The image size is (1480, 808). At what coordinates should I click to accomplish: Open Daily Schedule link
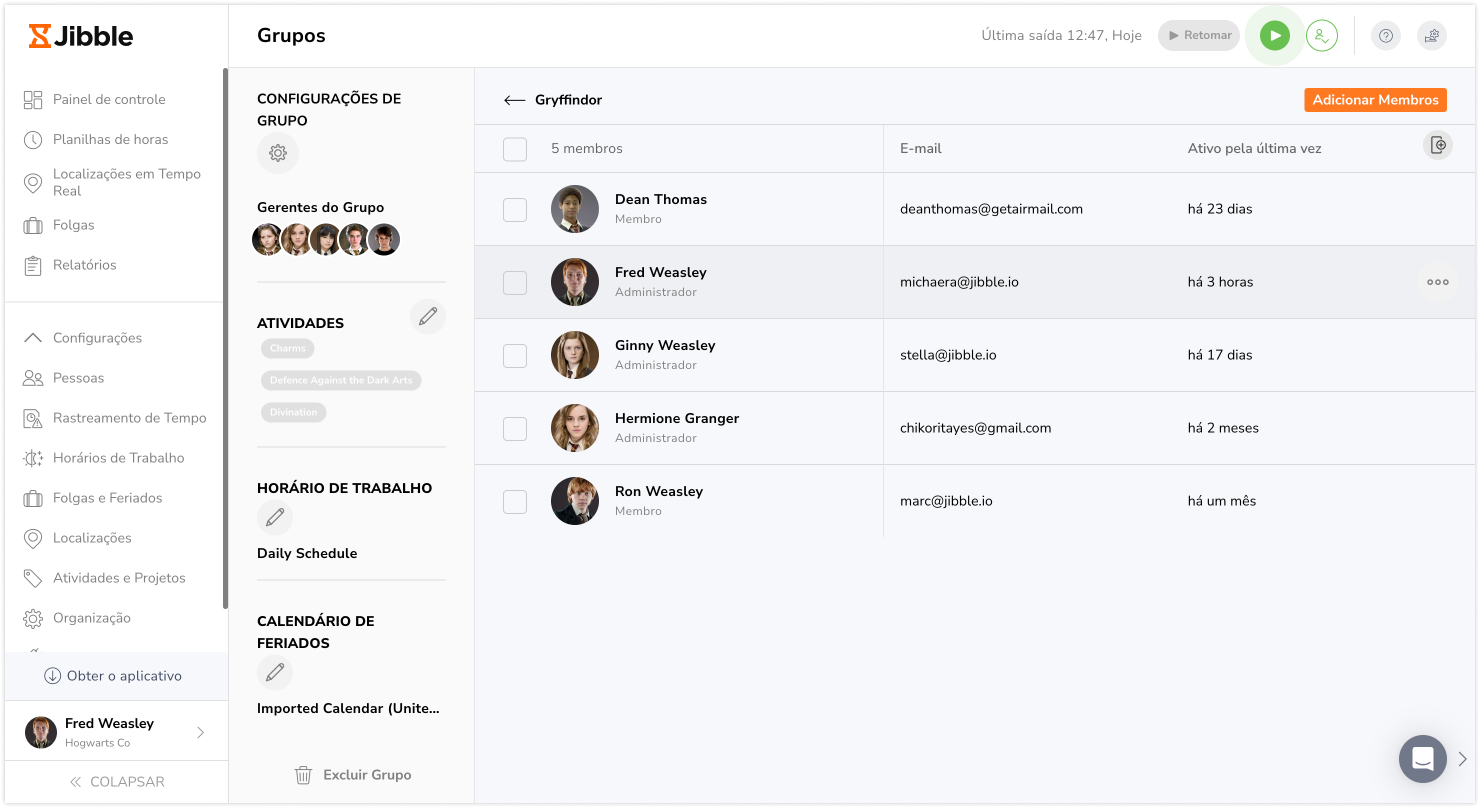point(307,553)
